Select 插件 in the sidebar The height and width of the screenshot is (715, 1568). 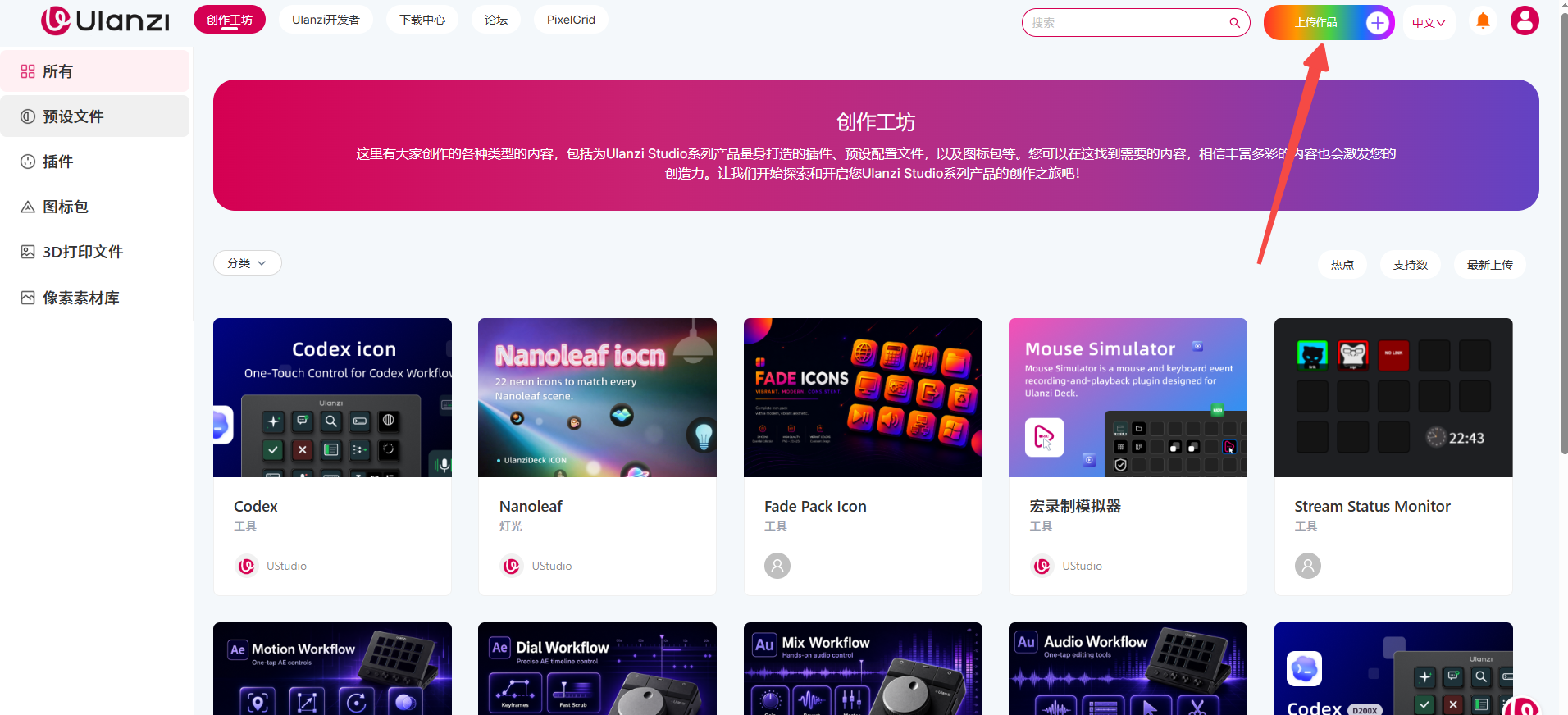pyautogui.click(x=95, y=162)
